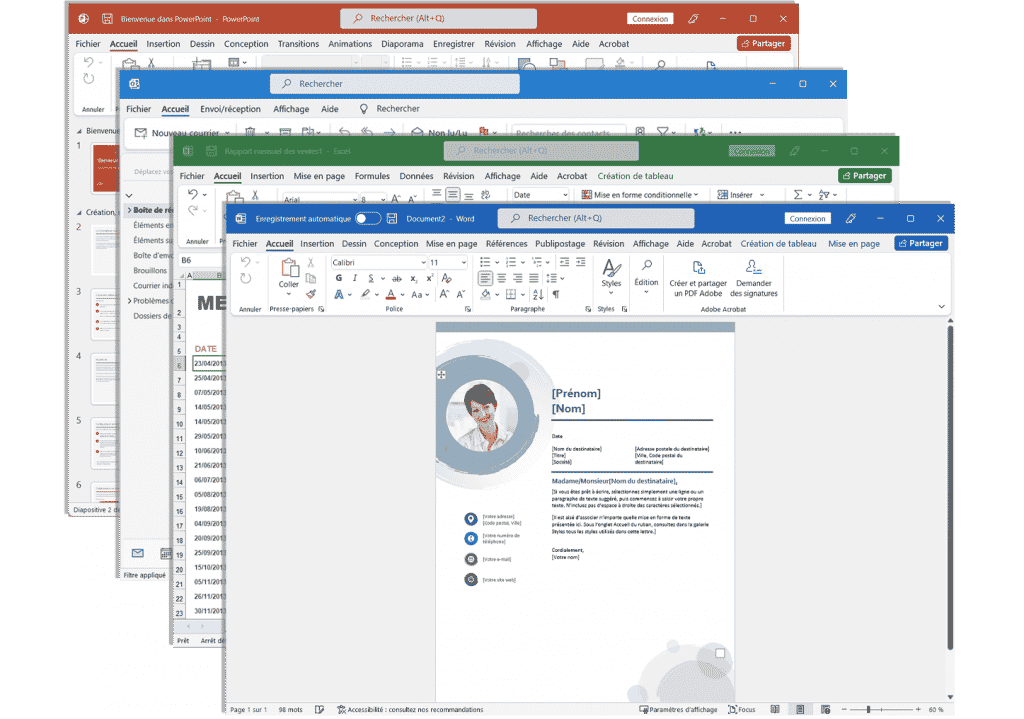
Task: Click Word Connexion button
Action: (x=807, y=219)
